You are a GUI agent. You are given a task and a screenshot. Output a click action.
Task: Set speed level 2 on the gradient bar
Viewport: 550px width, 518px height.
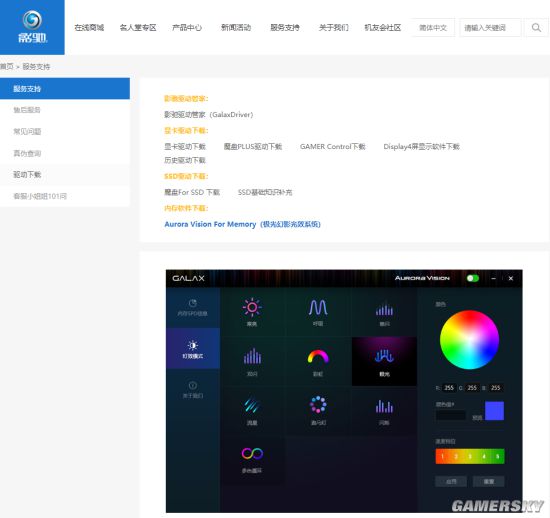(456, 456)
